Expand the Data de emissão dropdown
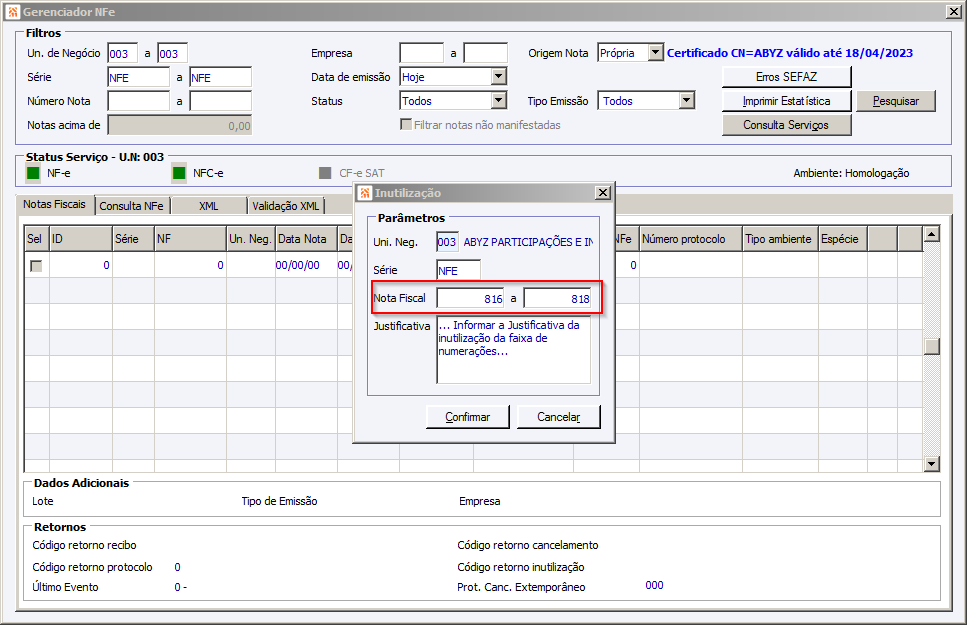Image resolution: width=967 pixels, height=625 pixels. tap(499, 77)
